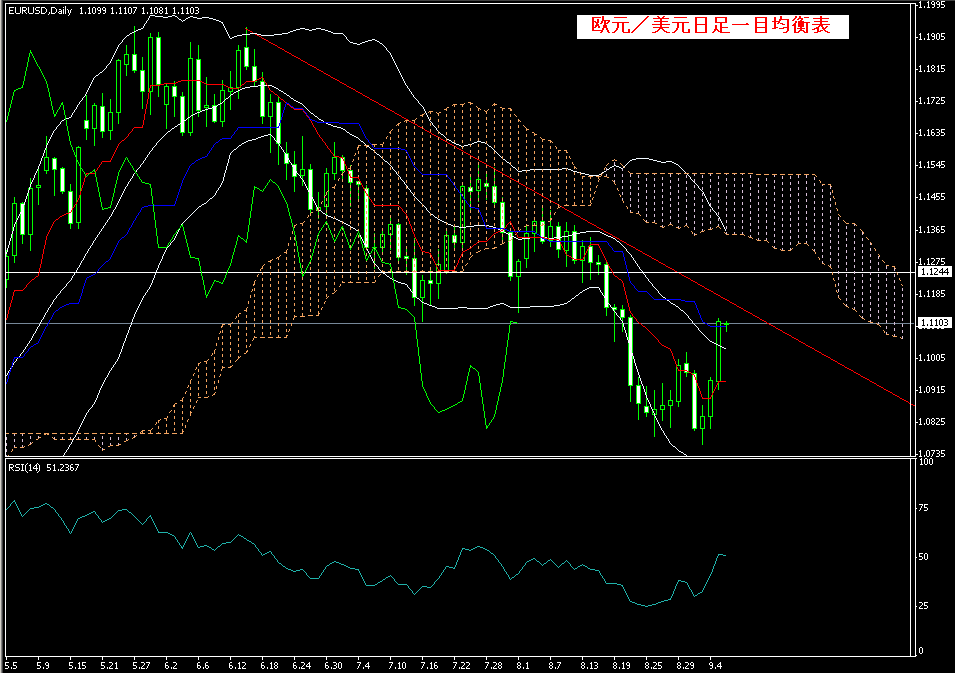Select the 8.19 date axis label
955x673 pixels.
coord(622,666)
